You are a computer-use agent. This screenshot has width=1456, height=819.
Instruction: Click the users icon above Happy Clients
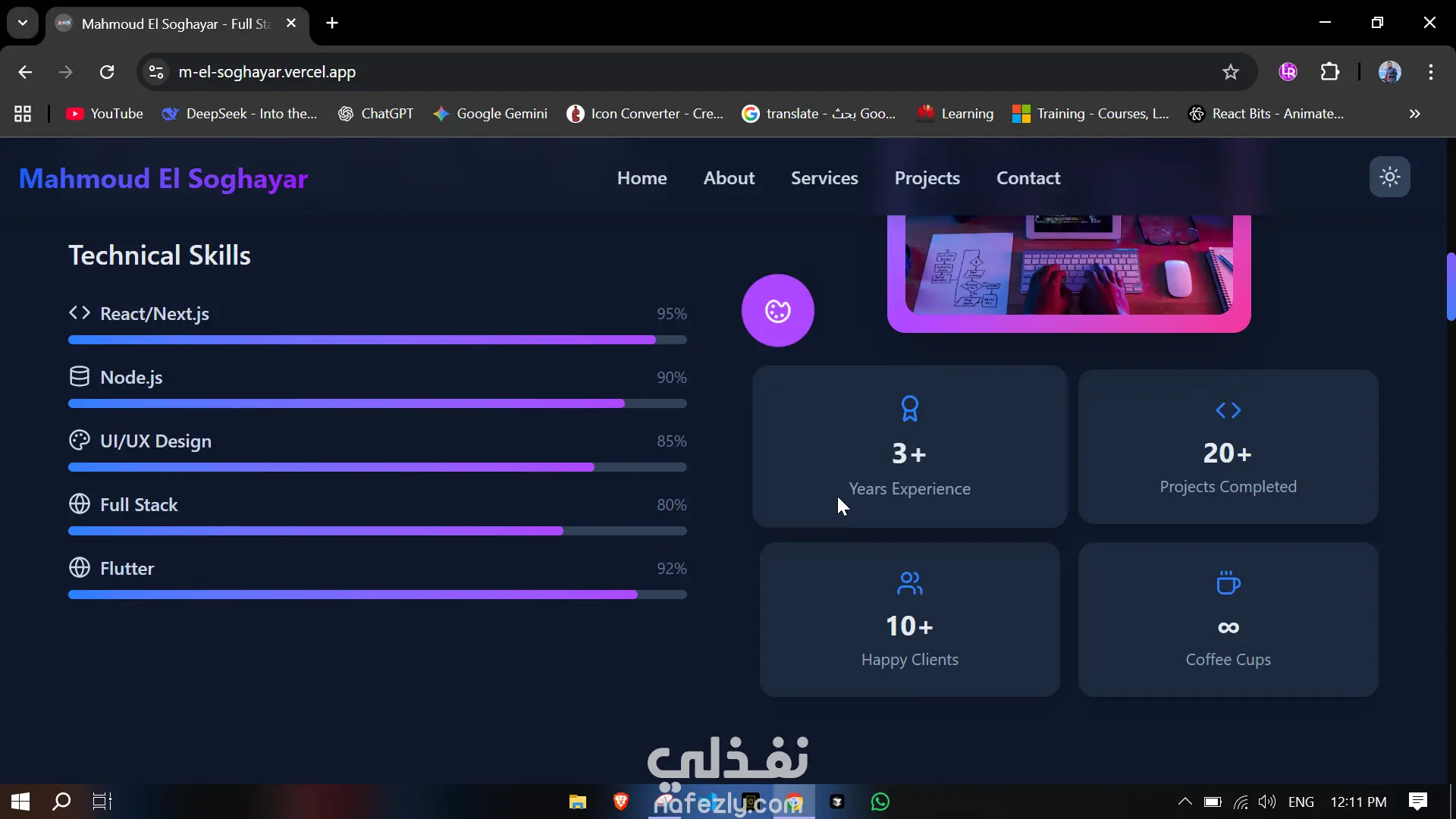(909, 583)
